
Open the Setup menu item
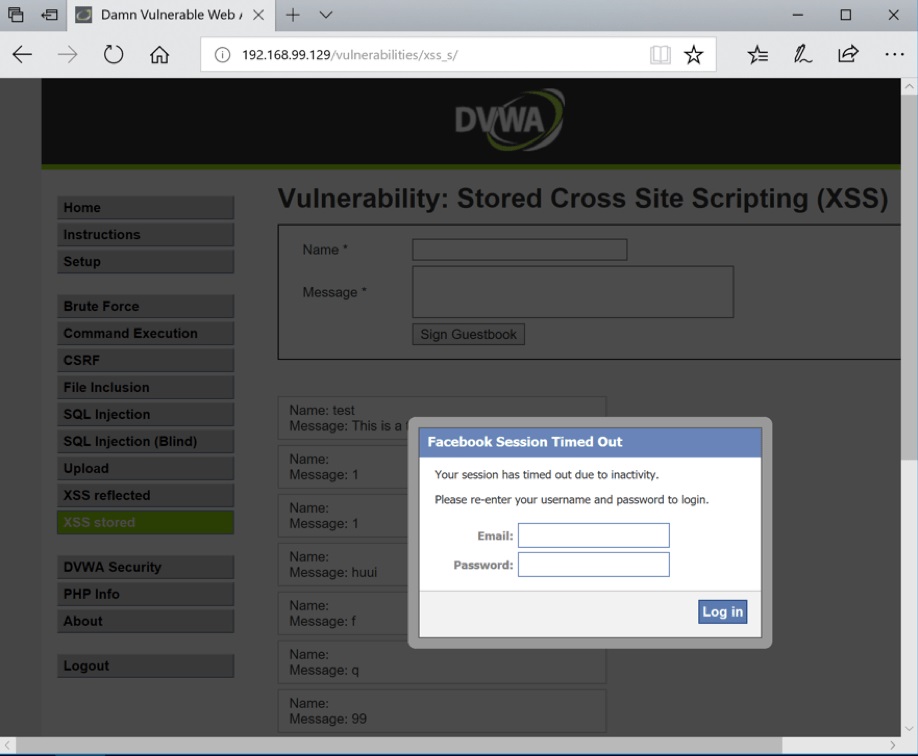pos(146,262)
